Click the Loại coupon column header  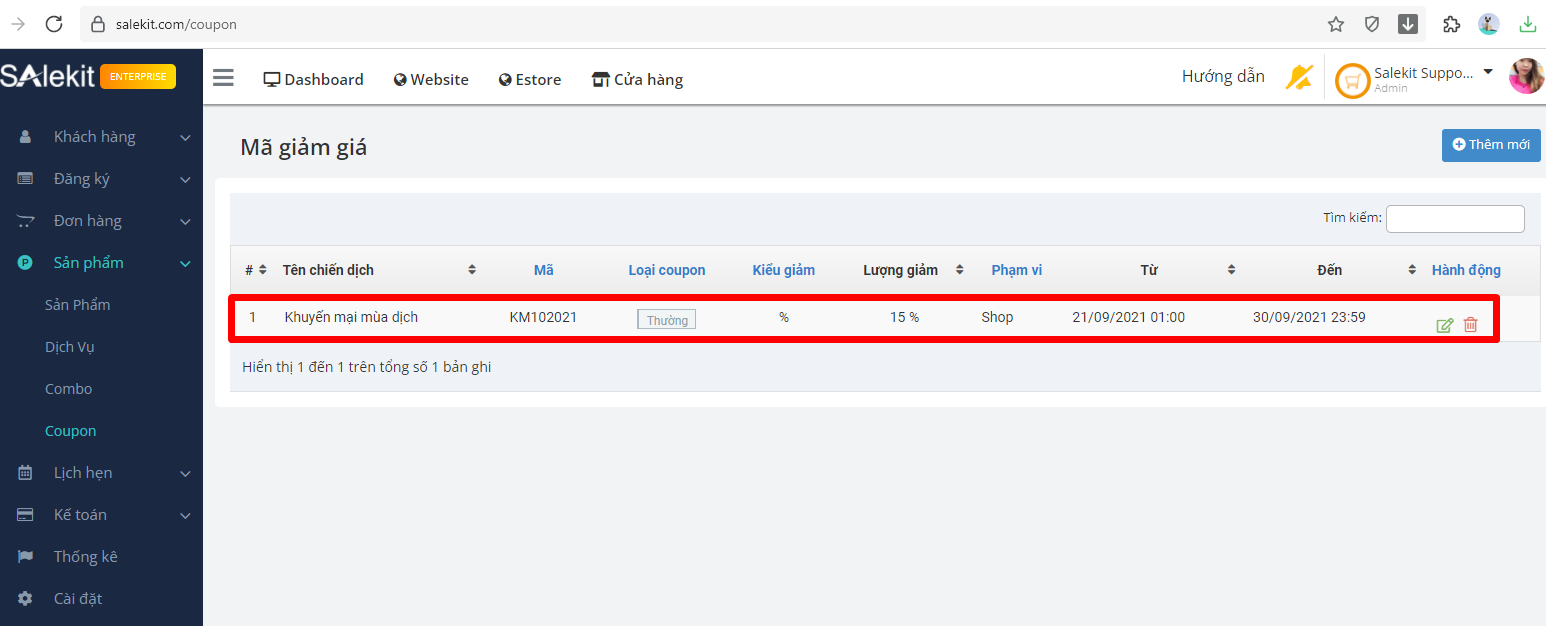[667, 270]
